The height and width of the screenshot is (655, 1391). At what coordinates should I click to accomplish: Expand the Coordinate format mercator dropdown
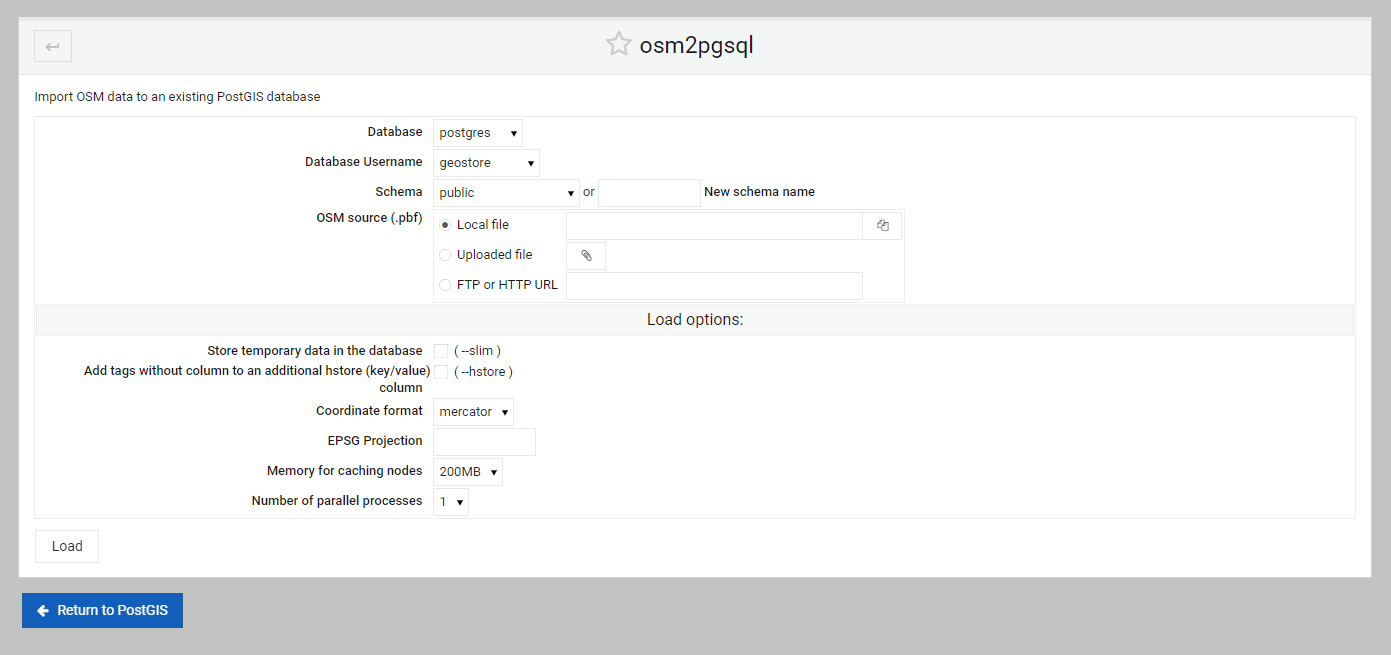[473, 412]
